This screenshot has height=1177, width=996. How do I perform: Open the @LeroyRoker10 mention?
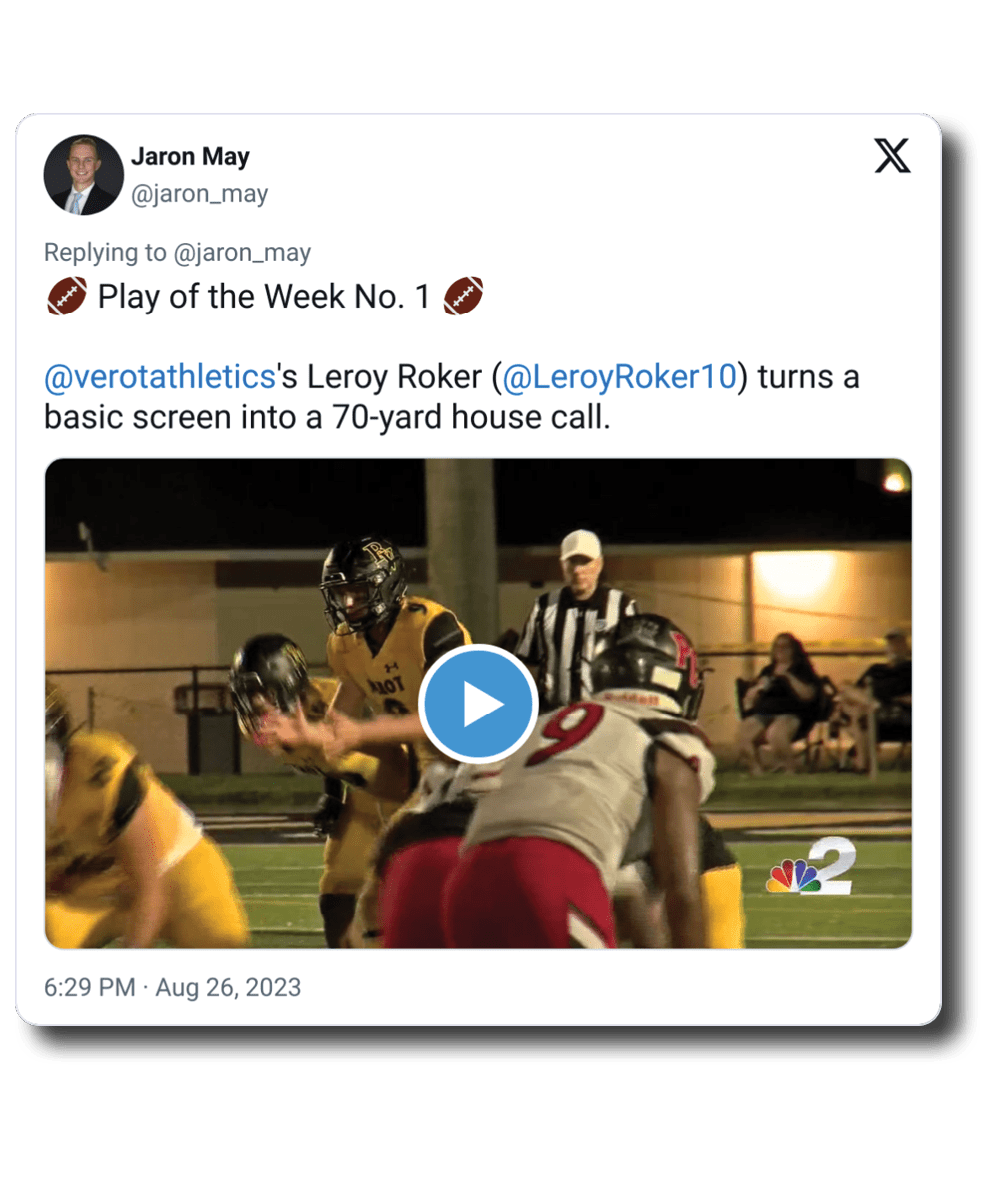619,376
